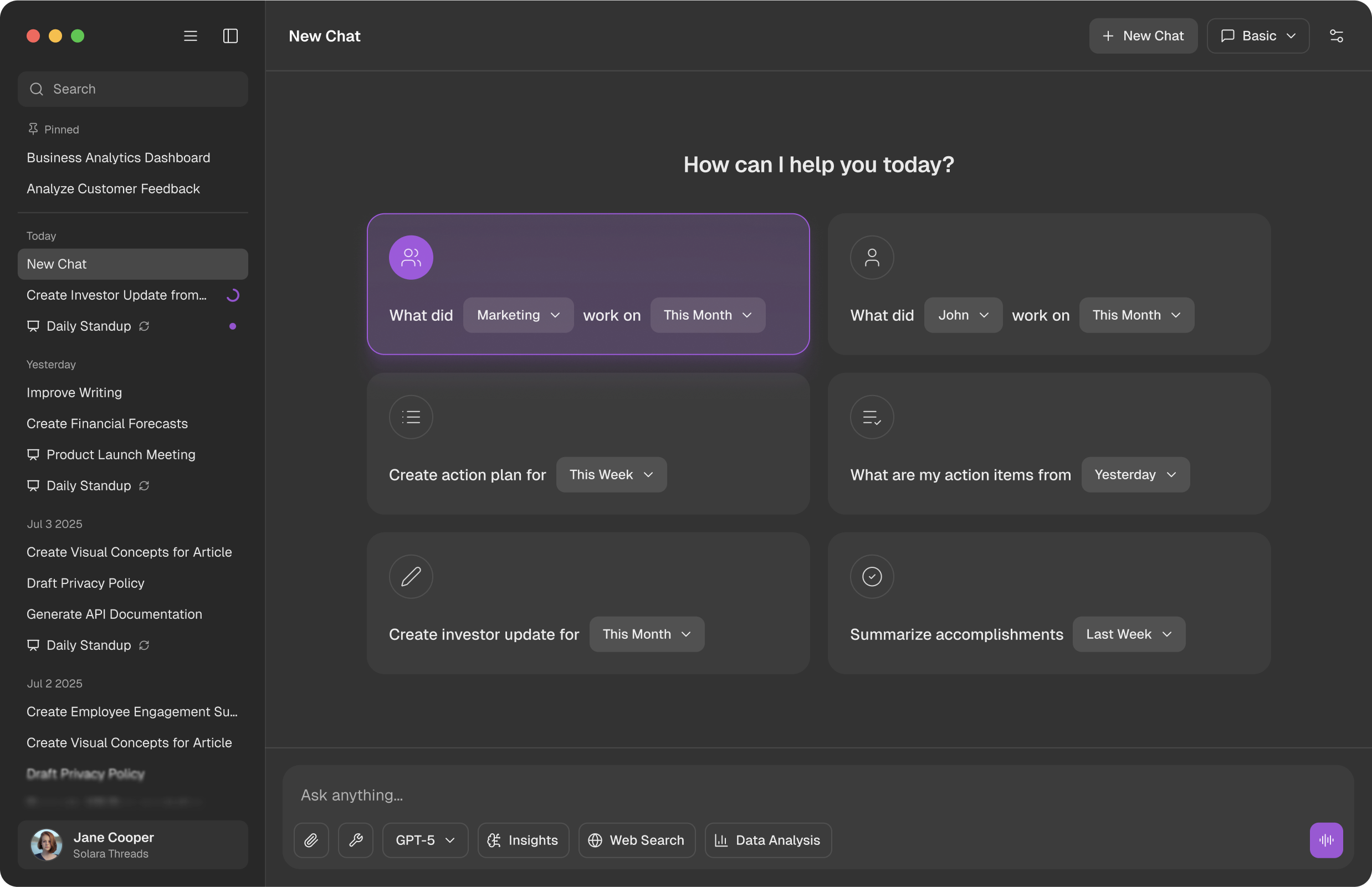Open the Improve Writing conversation
The height and width of the screenshot is (887, 1372).
pos(74,392)
